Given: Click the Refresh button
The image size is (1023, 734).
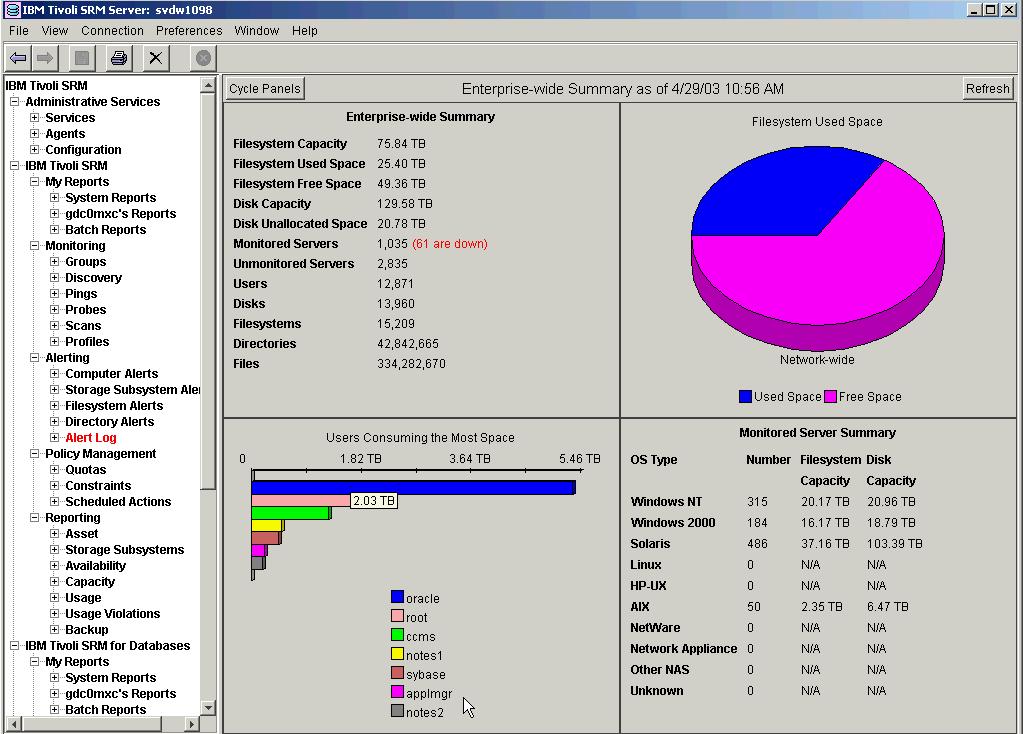Looking at the screenshot, I should [x=988, y=89].
